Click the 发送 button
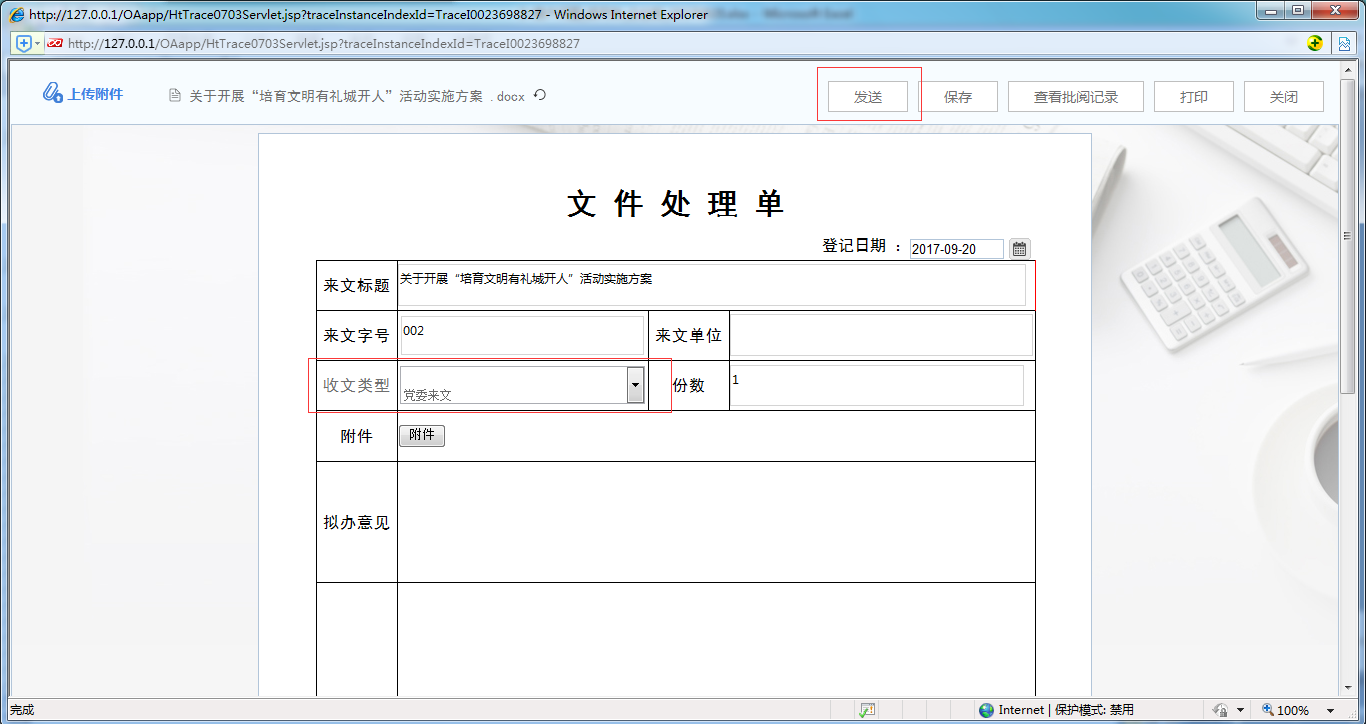This screenshot has width=1366, height=724. [869, 97]
